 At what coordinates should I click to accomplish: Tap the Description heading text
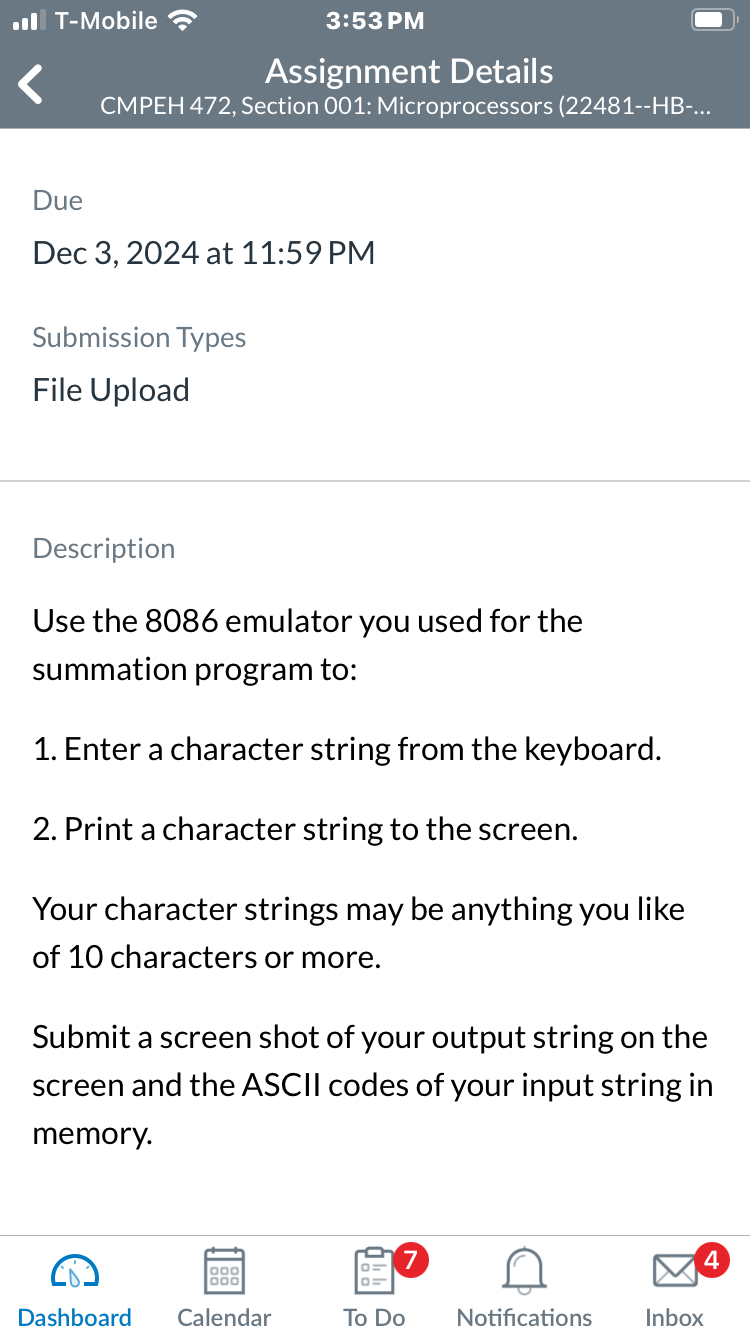pyautogui.click(x=103, y=548)
